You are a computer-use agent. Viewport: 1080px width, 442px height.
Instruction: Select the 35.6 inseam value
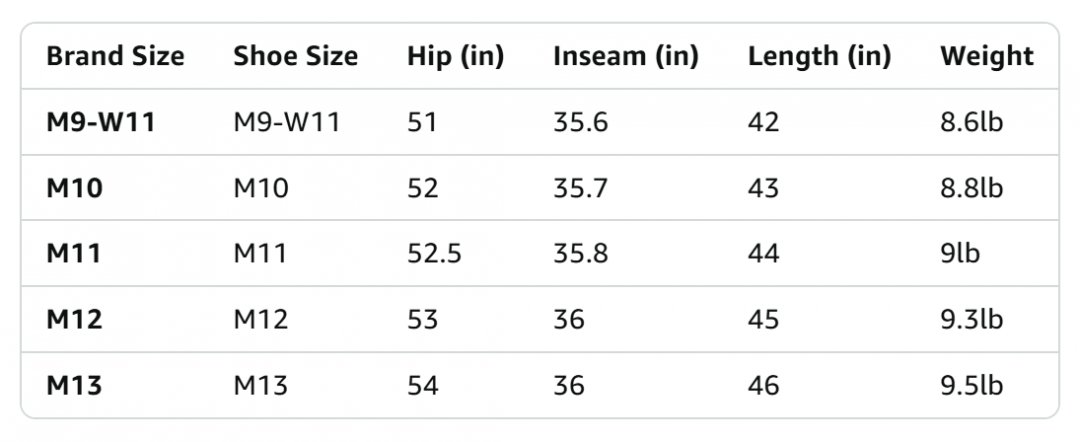tap(581, 123)
